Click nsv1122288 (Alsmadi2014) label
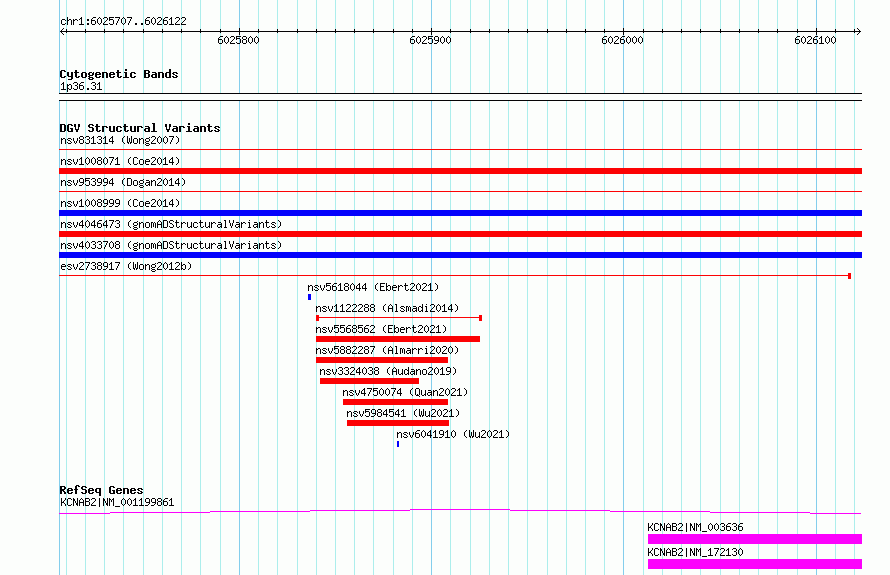Viewport: 890px width, 575px height. [x=387, y=308]
